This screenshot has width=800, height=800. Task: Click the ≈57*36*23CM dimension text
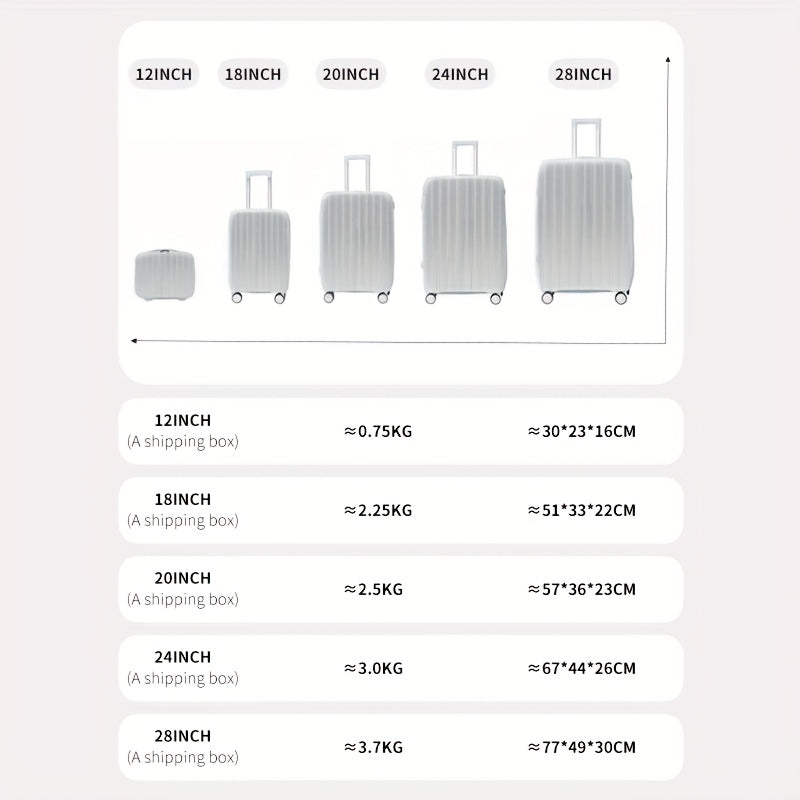click(582, 589)
